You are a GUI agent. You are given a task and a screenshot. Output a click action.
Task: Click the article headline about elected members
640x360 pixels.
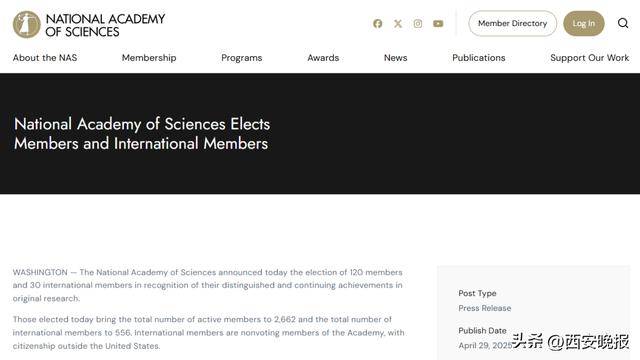tap(142, 133)
